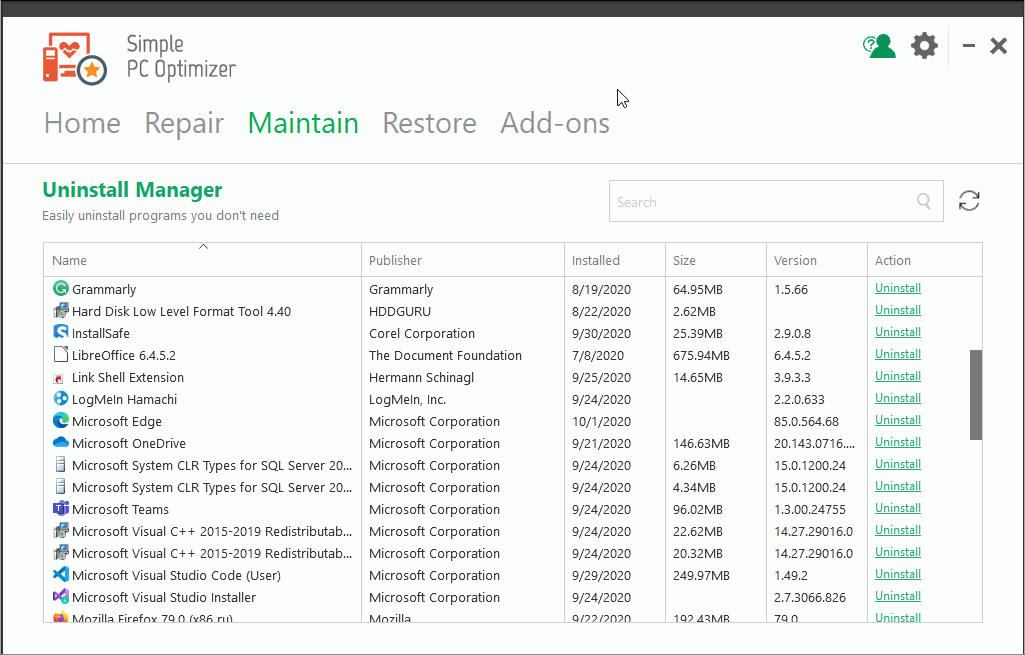Image resolution: width=1025 pixels, height=655 pixels.
Task: Click the Visual Studio Code icon
Action: pyautogui.click(x=60, y=575)
